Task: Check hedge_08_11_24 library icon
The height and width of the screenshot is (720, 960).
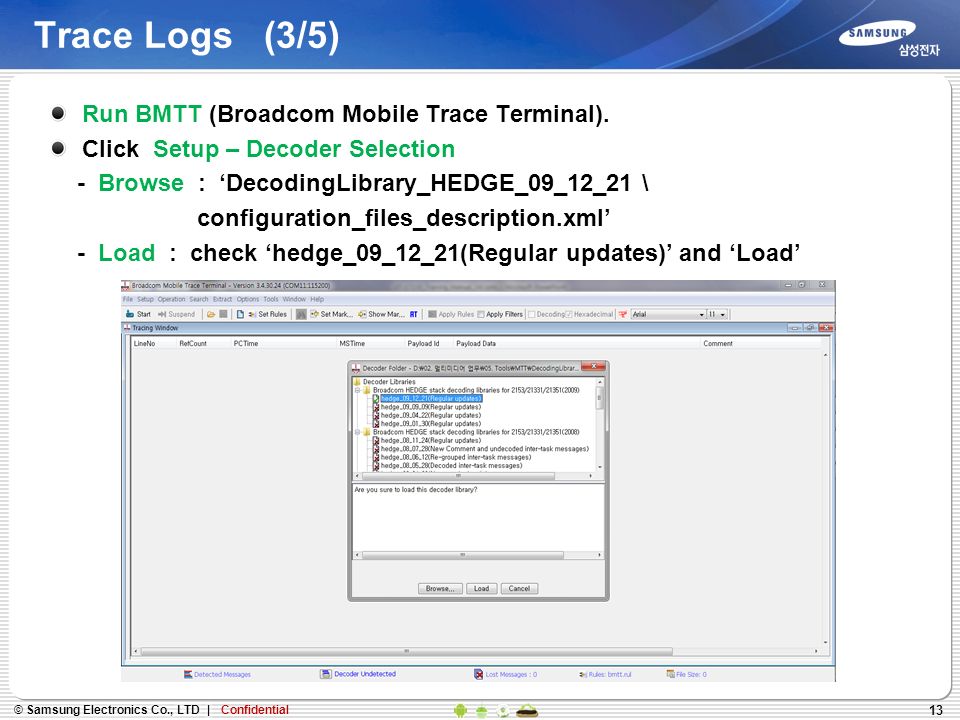Action: click(x=376, y=440)
